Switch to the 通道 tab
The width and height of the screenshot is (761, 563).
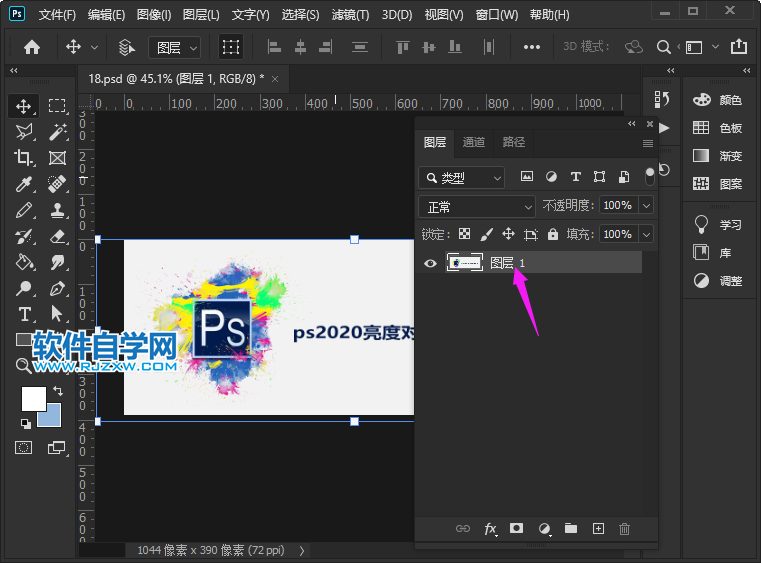pyautogui.click(x=474, y=143)
